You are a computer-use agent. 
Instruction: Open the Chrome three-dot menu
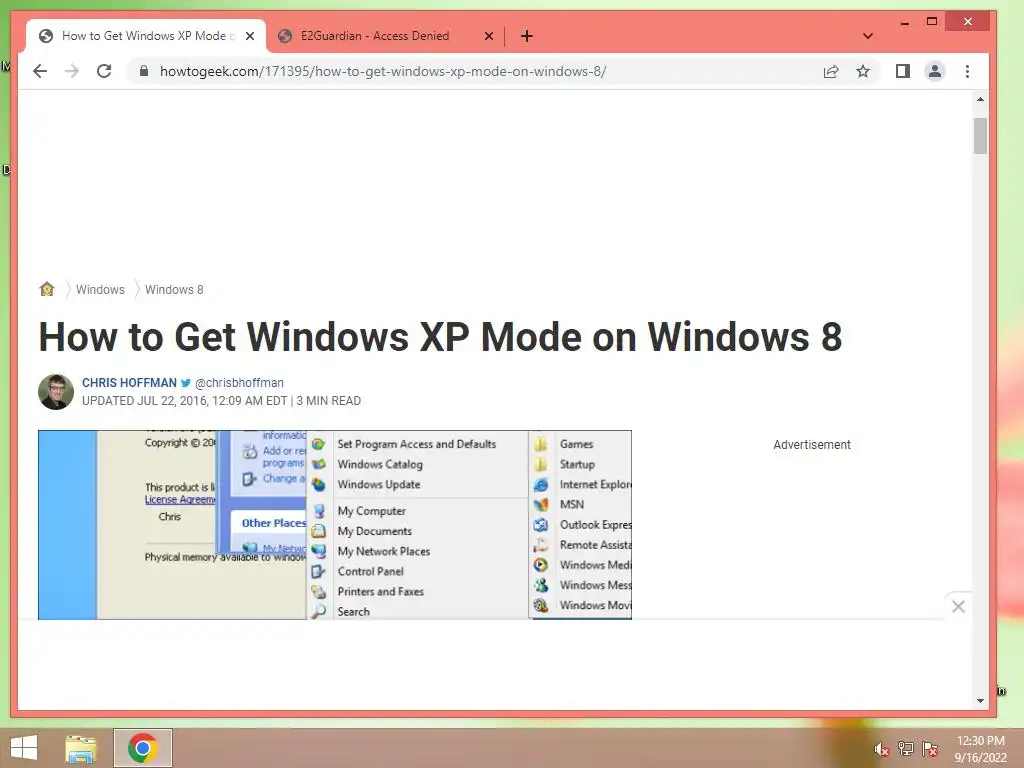pos(967,71)
